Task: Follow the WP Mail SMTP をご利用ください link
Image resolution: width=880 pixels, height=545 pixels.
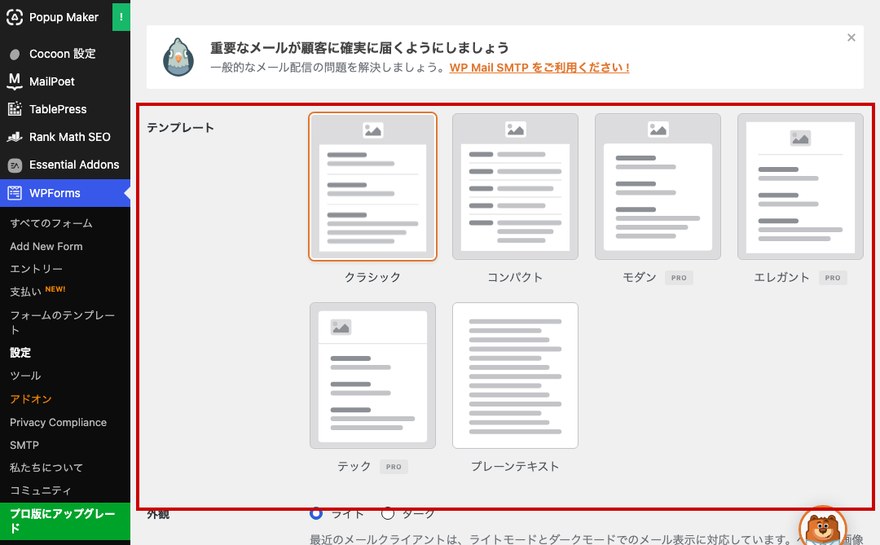Action: click(539, 67)
